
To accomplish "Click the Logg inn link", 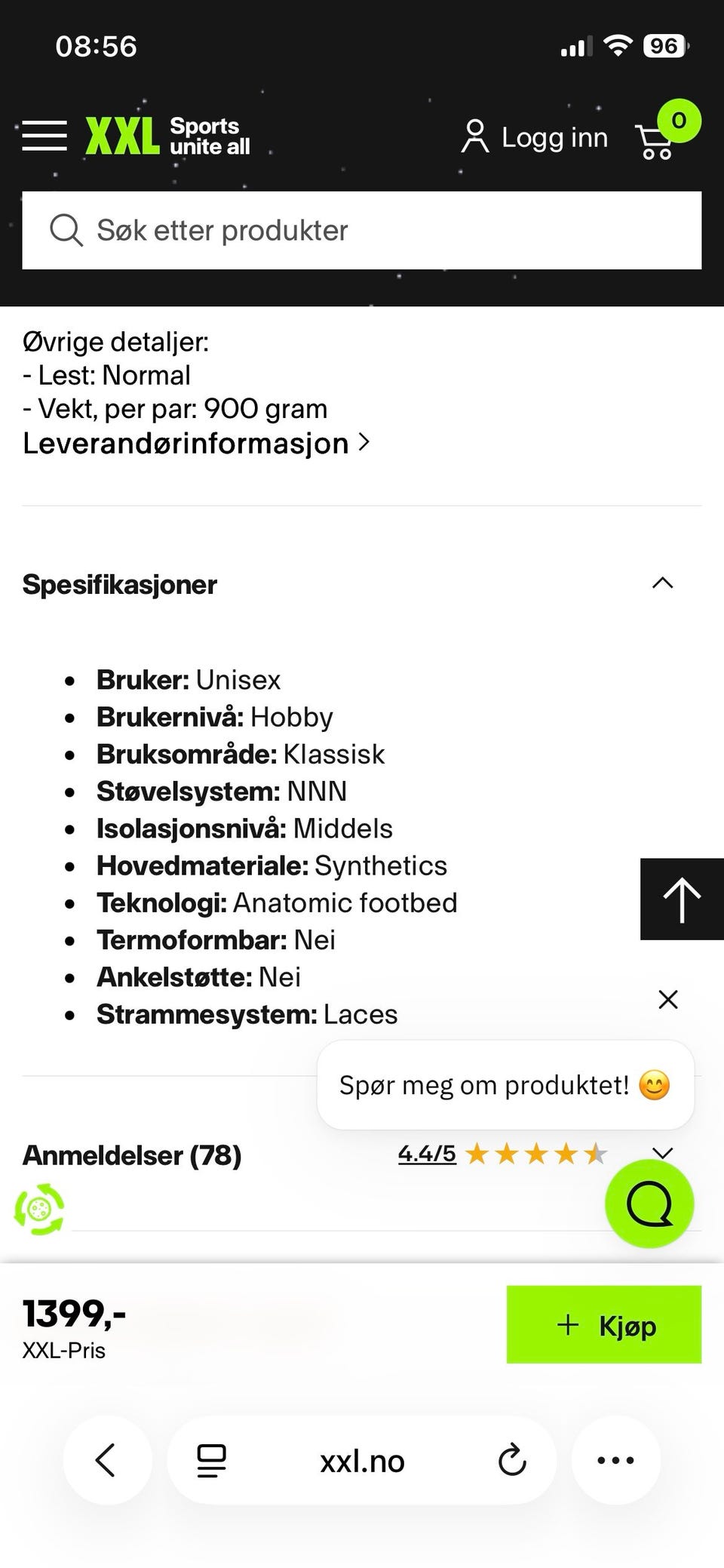I will tap(554, 137).
